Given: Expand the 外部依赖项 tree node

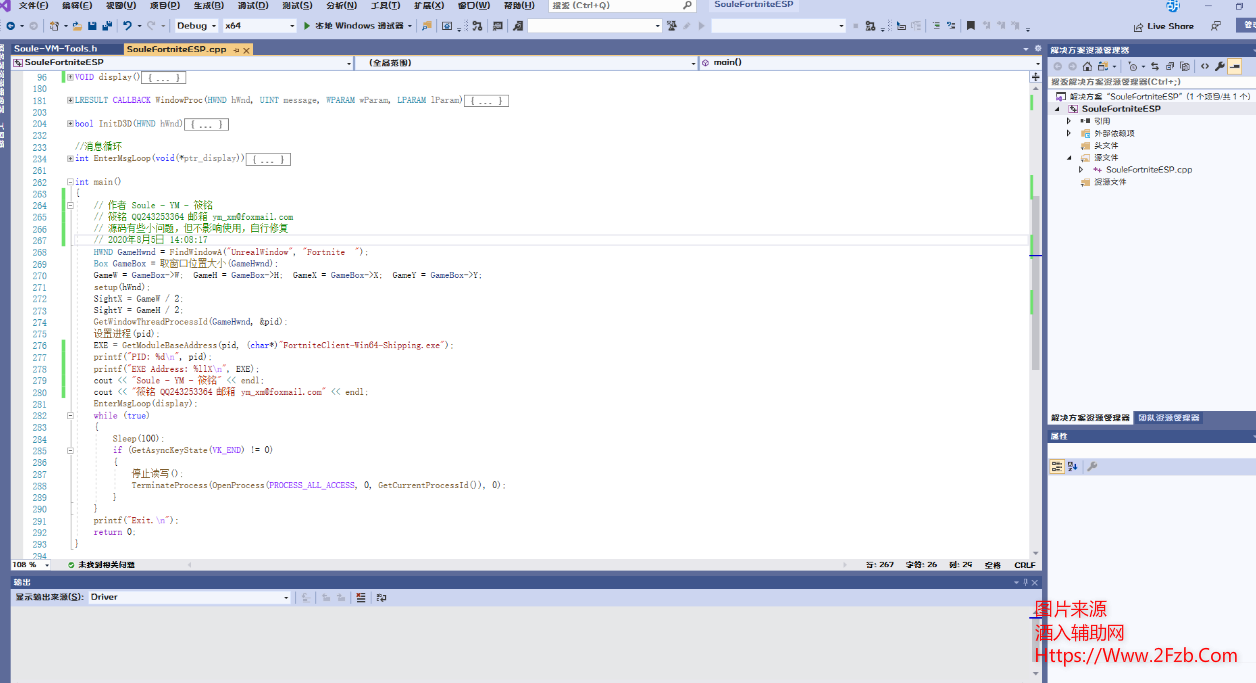Looking at the screenshot, I should (1068, 133).
